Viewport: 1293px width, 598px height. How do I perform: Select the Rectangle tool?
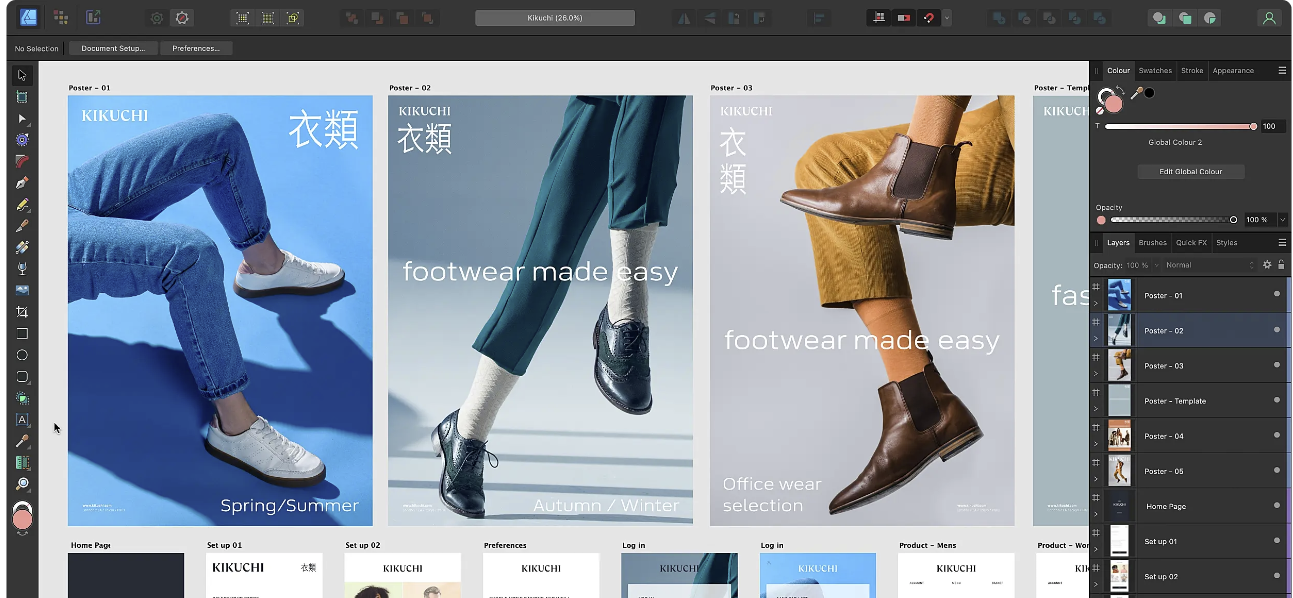pos(22,334)
